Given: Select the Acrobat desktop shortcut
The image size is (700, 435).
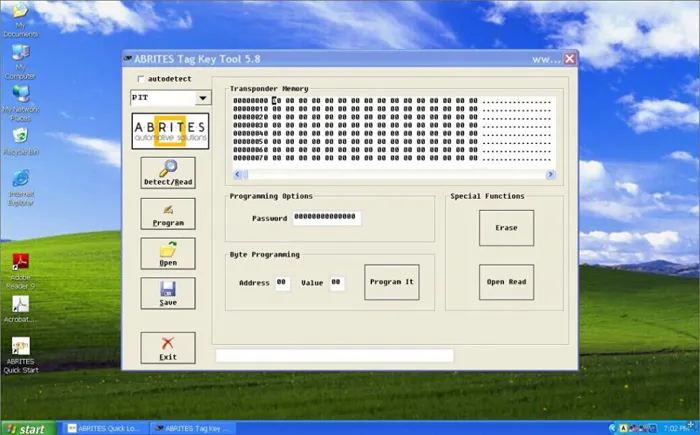Looking at the screenshot, I should (20, 309).
